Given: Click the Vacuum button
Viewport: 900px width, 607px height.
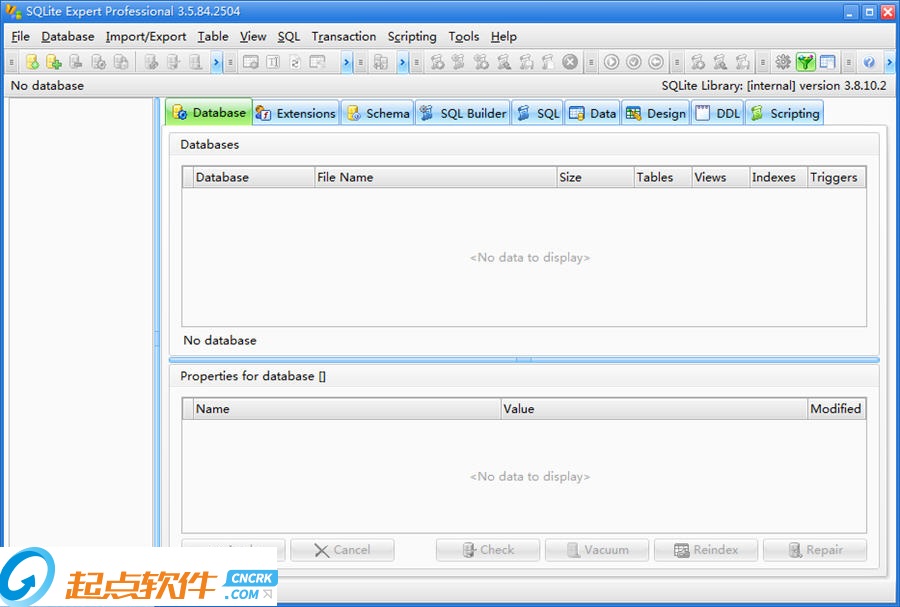Looking at the screenshot, I should 597,550.
